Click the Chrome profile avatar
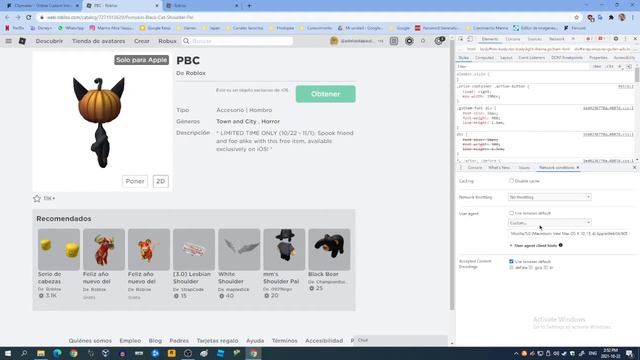 pyautogui.click(x=622, y=18)
